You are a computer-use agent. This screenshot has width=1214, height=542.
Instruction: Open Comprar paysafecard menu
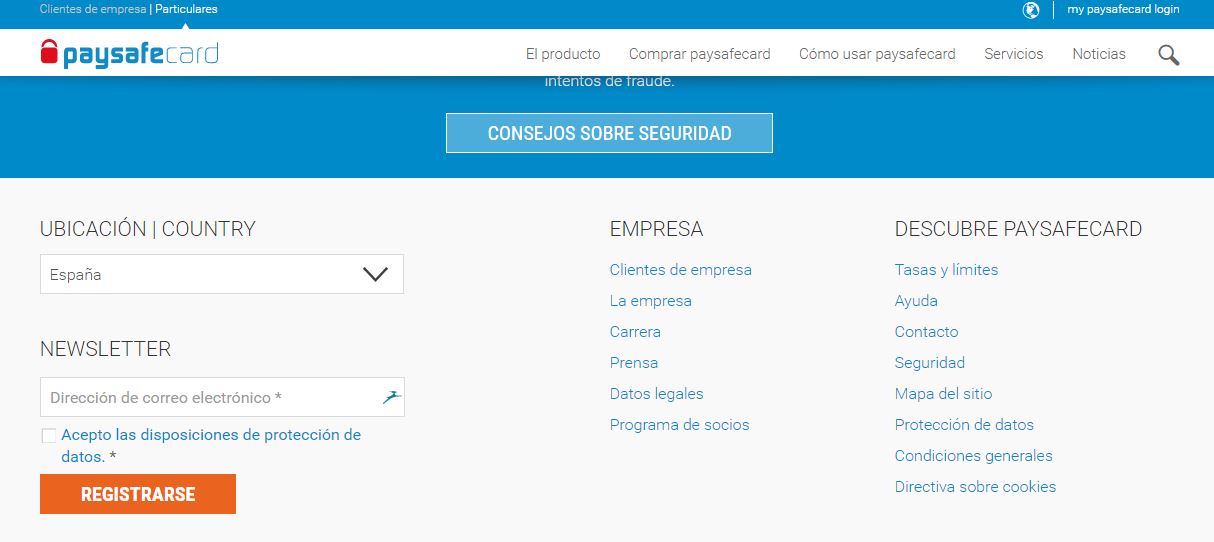click(700, 54)
